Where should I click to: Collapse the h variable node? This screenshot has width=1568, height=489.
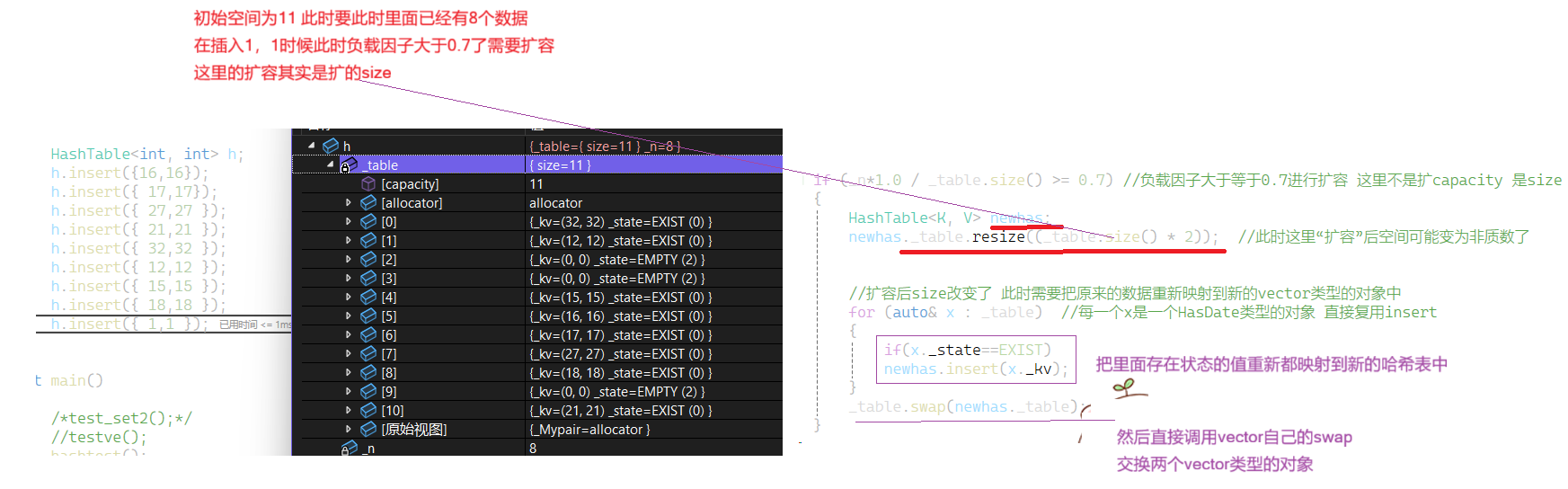312,146
